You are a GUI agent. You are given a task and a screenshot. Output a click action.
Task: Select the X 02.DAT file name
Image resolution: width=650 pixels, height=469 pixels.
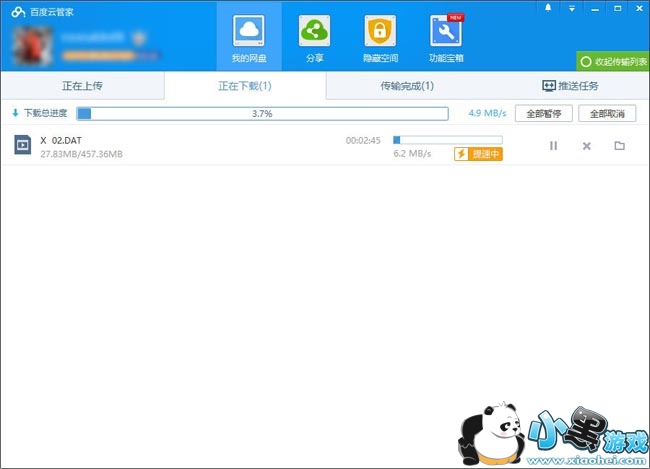[x=61, y=140]
